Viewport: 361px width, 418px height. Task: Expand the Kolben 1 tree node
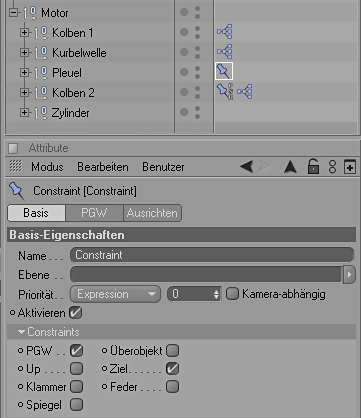click(24, 32)
